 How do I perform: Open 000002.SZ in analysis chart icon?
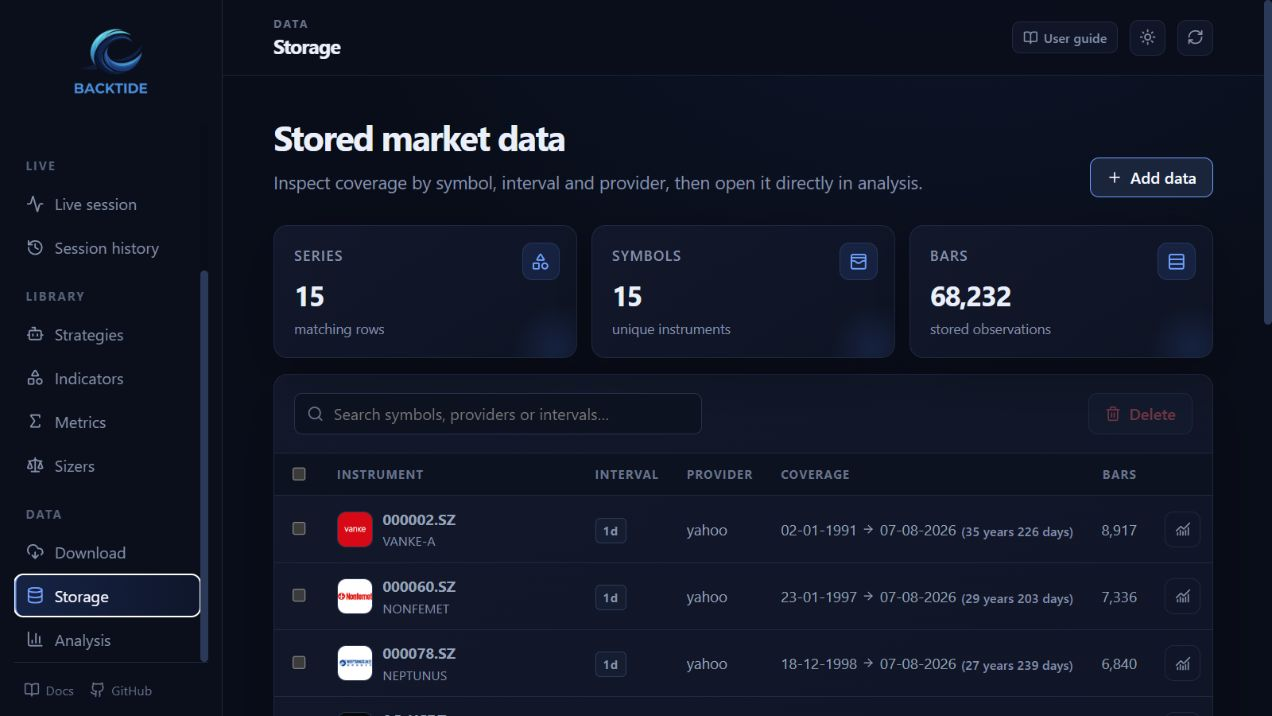pos(1183,530)
